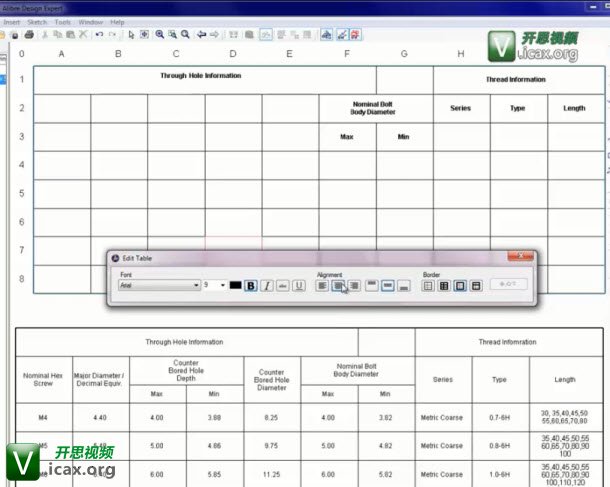
Task: Click the bold 'Length' editor cell
Action: (574, 108)
